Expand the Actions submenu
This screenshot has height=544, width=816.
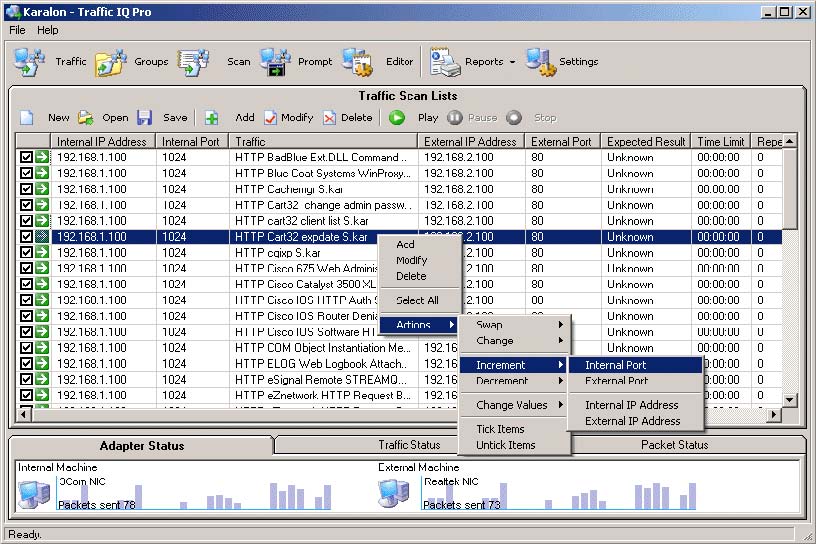pyautogui.click(x=419, y=324)
